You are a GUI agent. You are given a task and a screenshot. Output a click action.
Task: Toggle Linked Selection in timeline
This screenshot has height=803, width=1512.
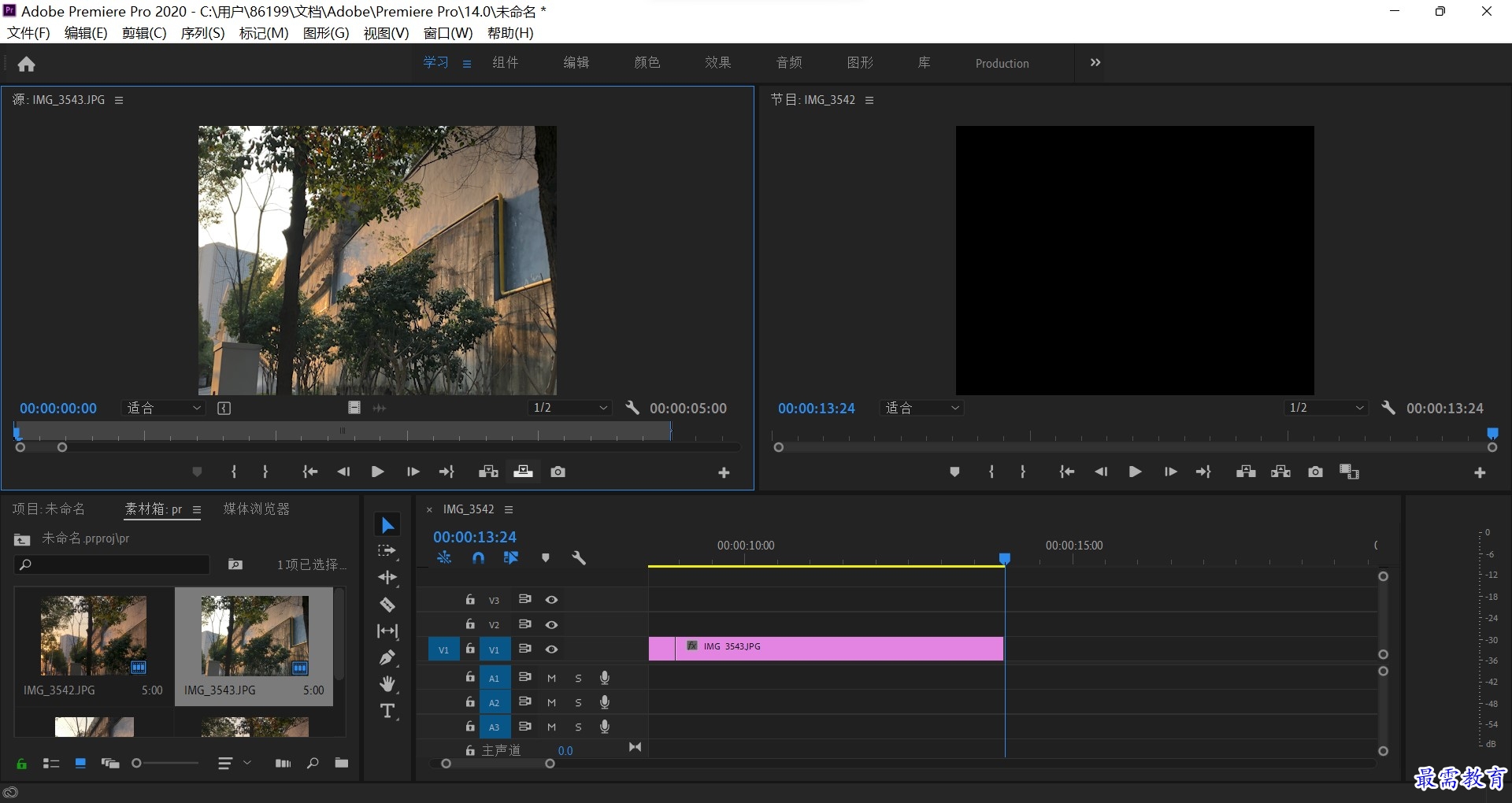pos(511,558)
